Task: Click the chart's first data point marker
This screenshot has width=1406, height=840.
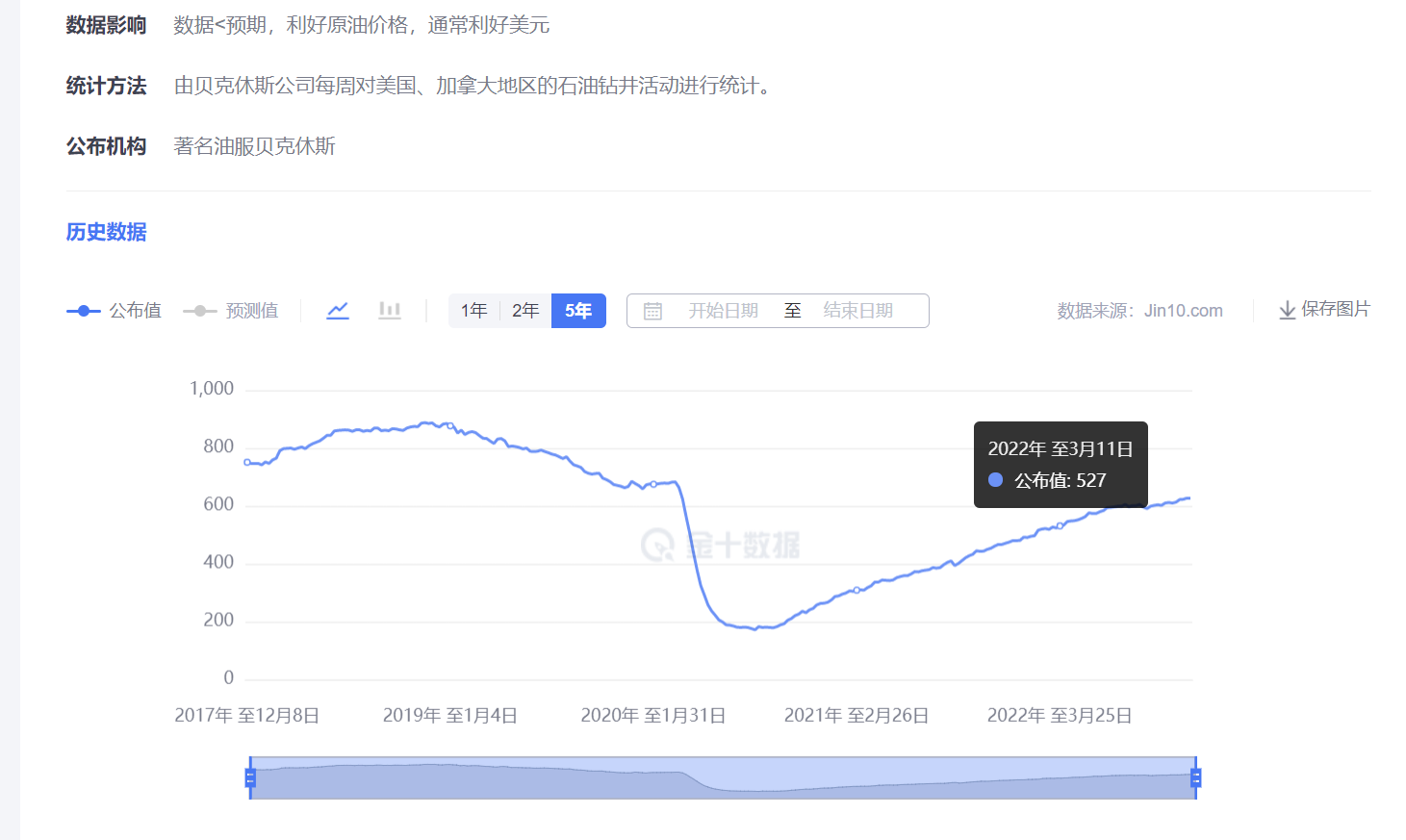Action: click(x=247, y=463)
